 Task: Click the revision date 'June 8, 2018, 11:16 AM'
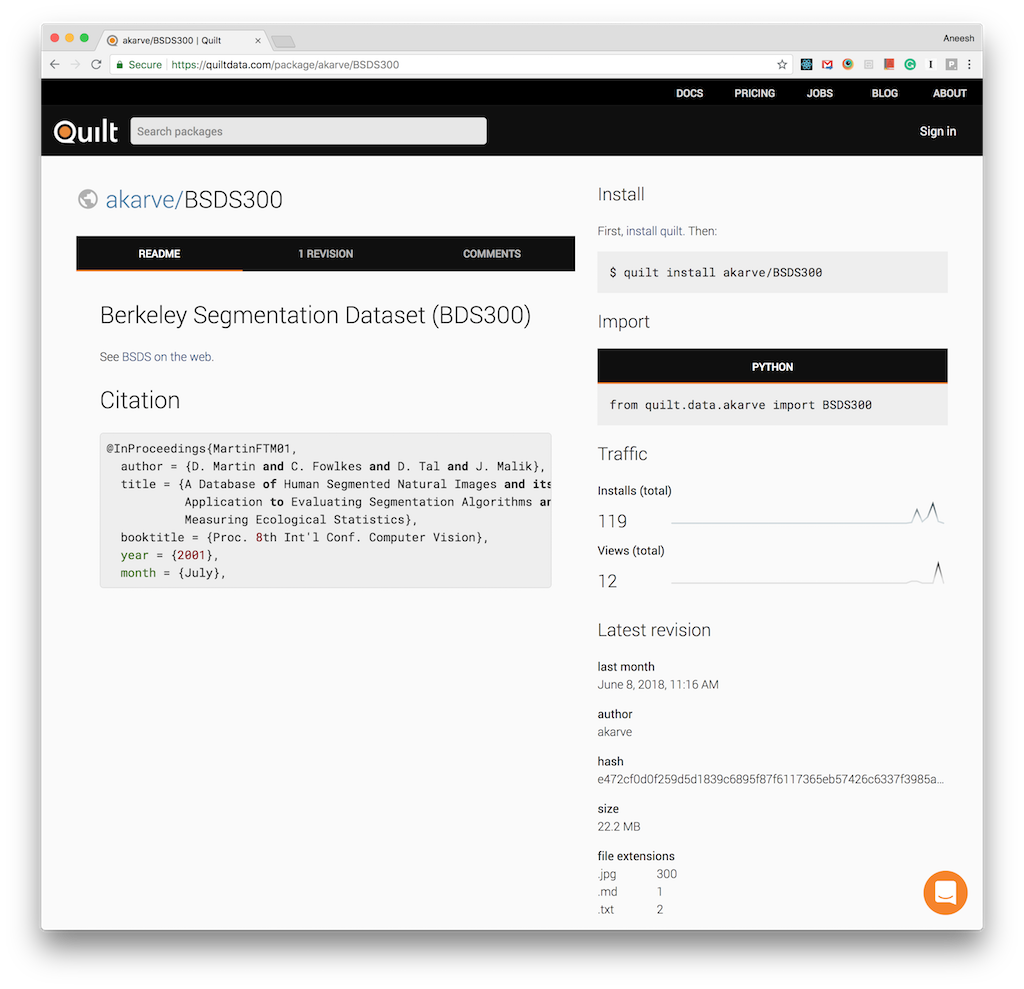click(658, 685)
